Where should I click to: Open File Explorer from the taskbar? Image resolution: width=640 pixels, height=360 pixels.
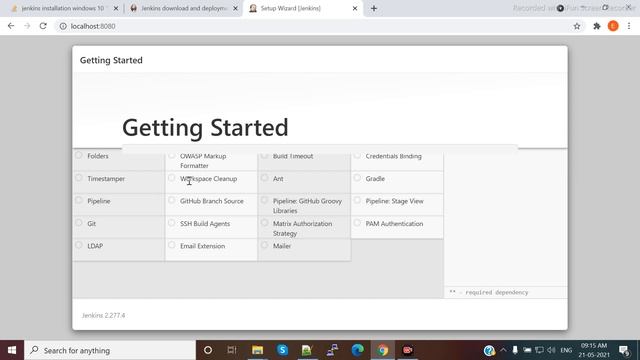[x=257, y=350]
